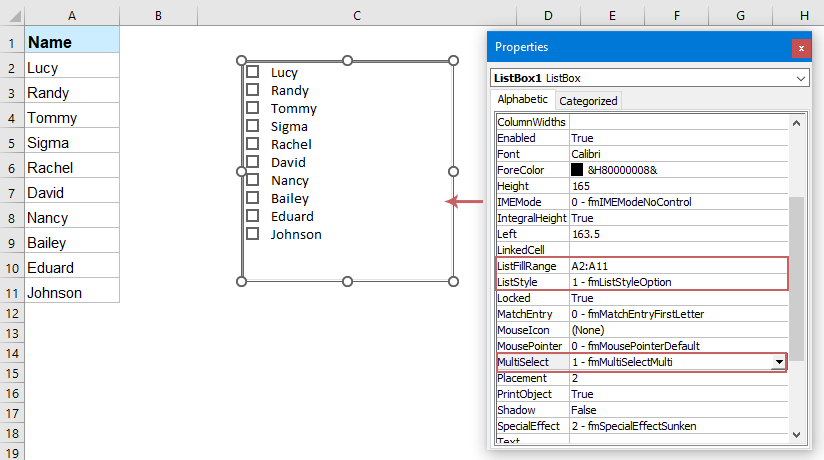Click row 5 header

point(12,143)
